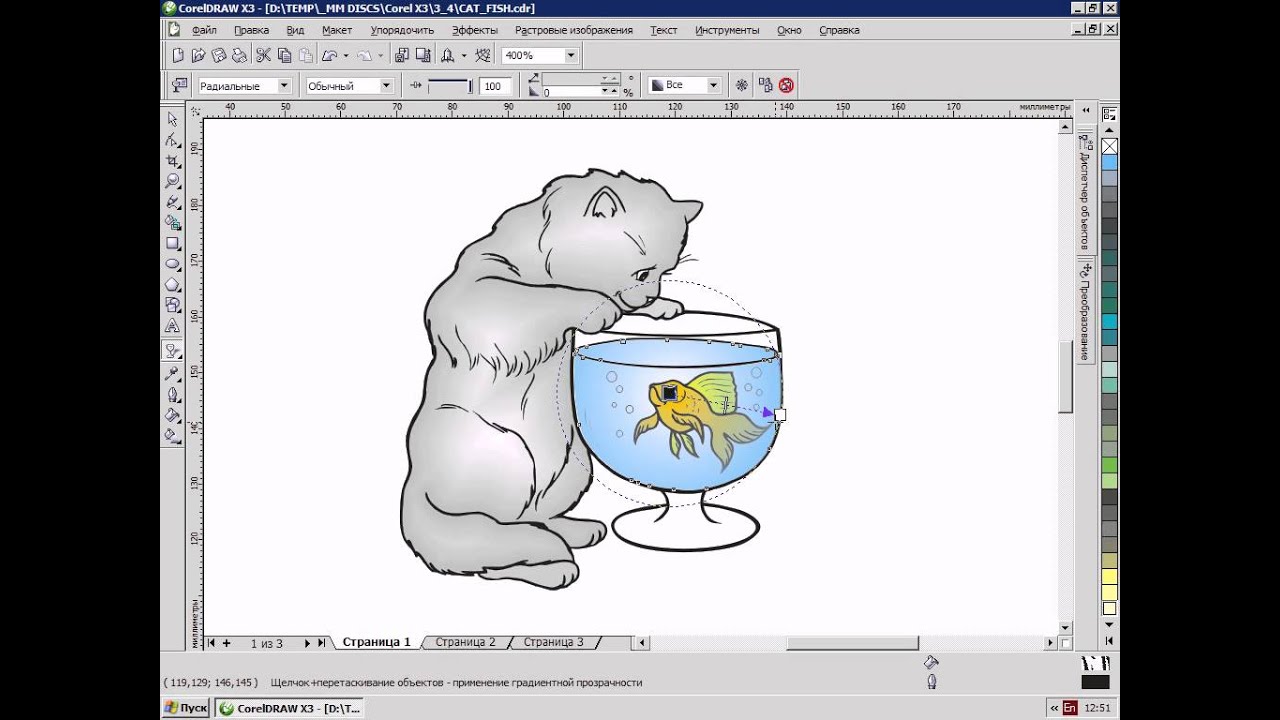Click the Clear transparency icon
The height and width of the screenshot is (720, 1280).
[x=786, y=86]
